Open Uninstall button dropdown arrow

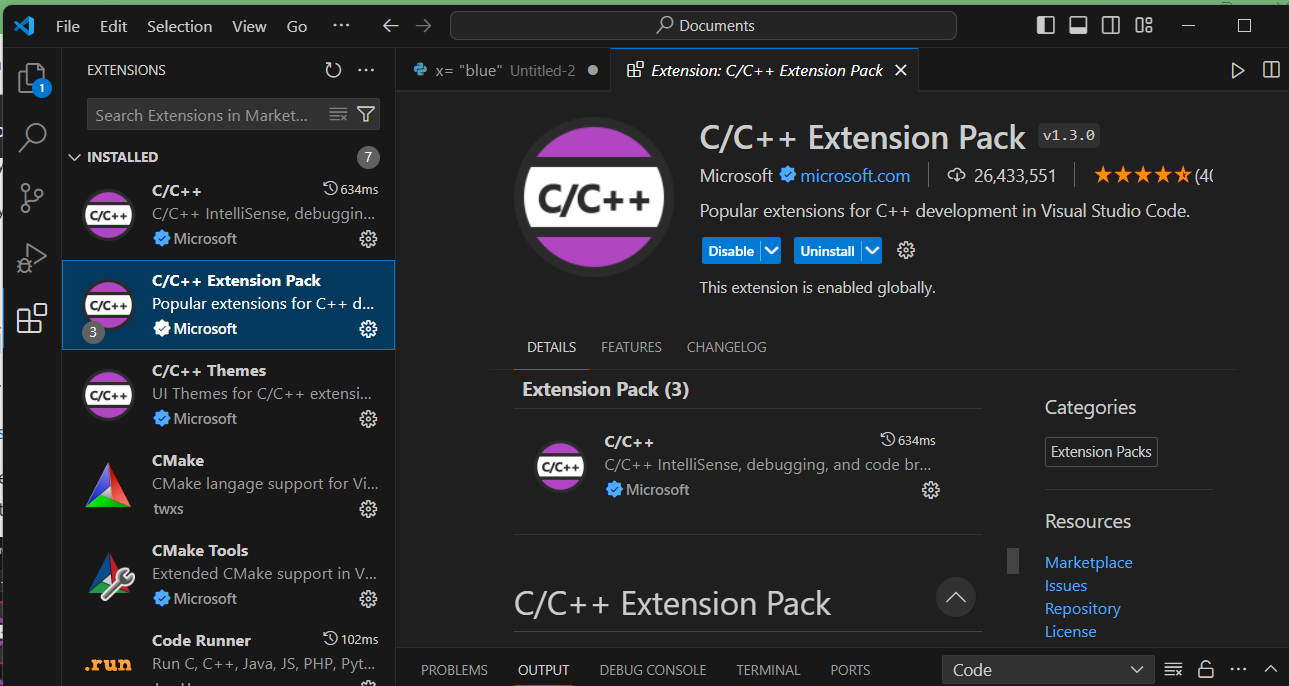pyautogui.click(x=872, y=251)
